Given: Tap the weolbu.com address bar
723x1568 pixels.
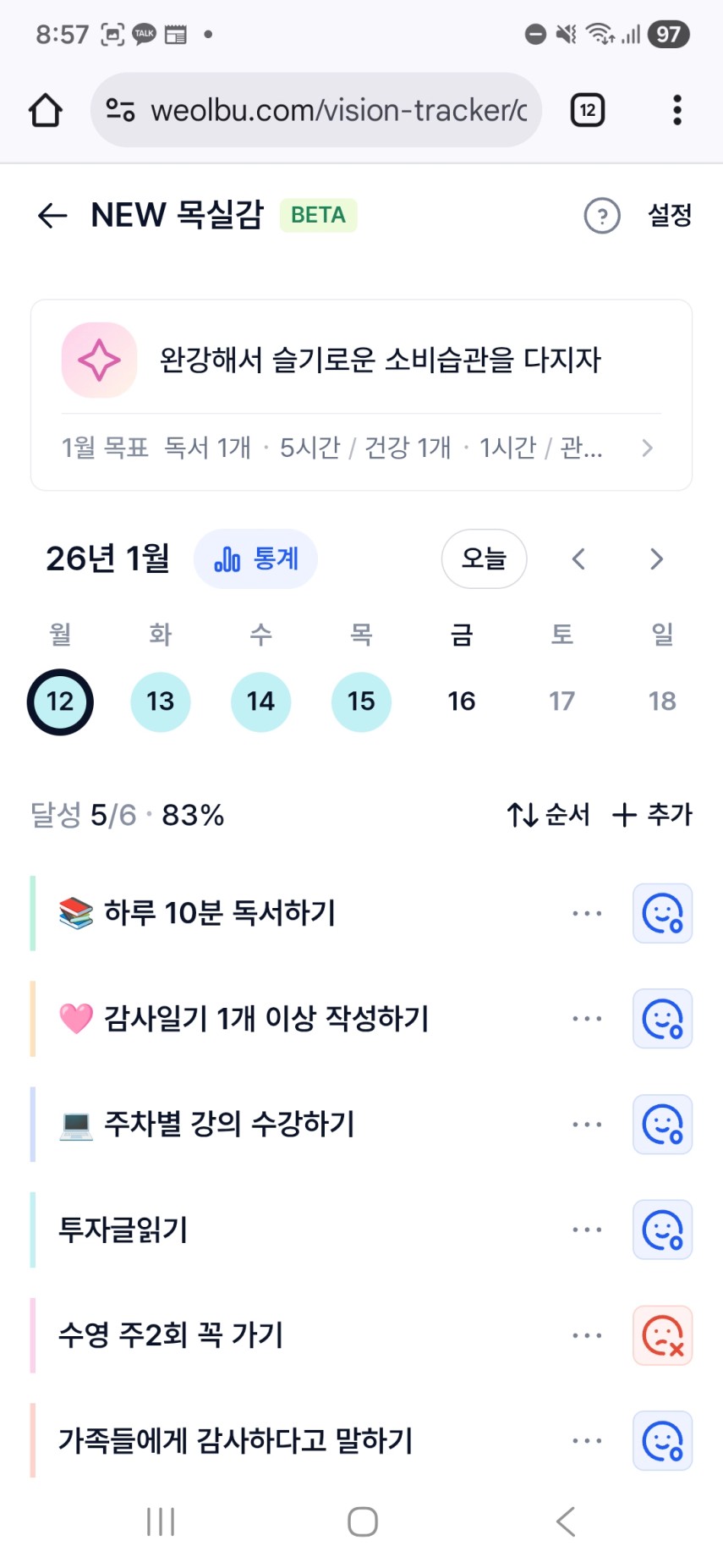Looking at the screenshot, I should (316, 110).
